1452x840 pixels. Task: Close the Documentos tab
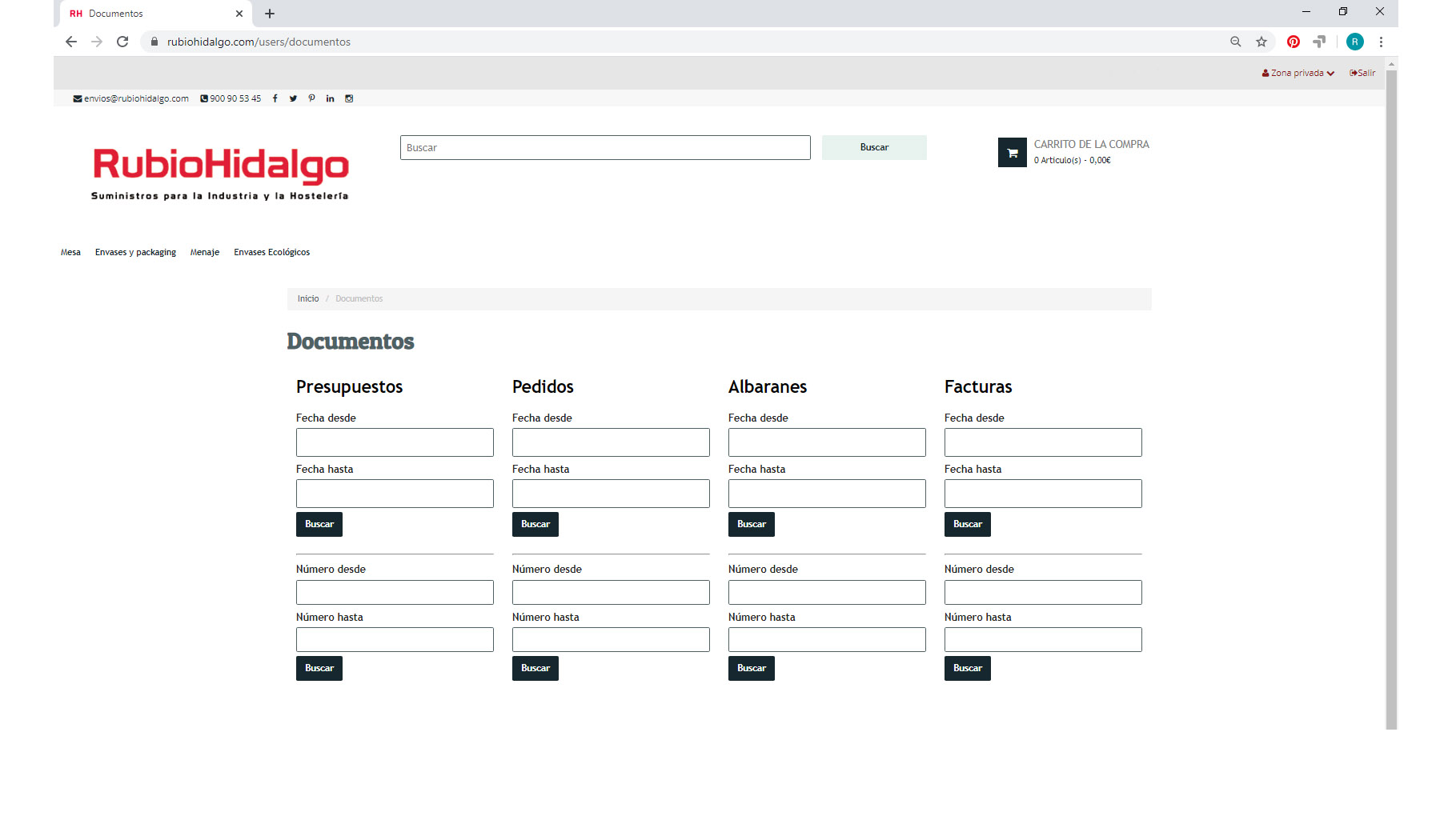click(239, 14)
